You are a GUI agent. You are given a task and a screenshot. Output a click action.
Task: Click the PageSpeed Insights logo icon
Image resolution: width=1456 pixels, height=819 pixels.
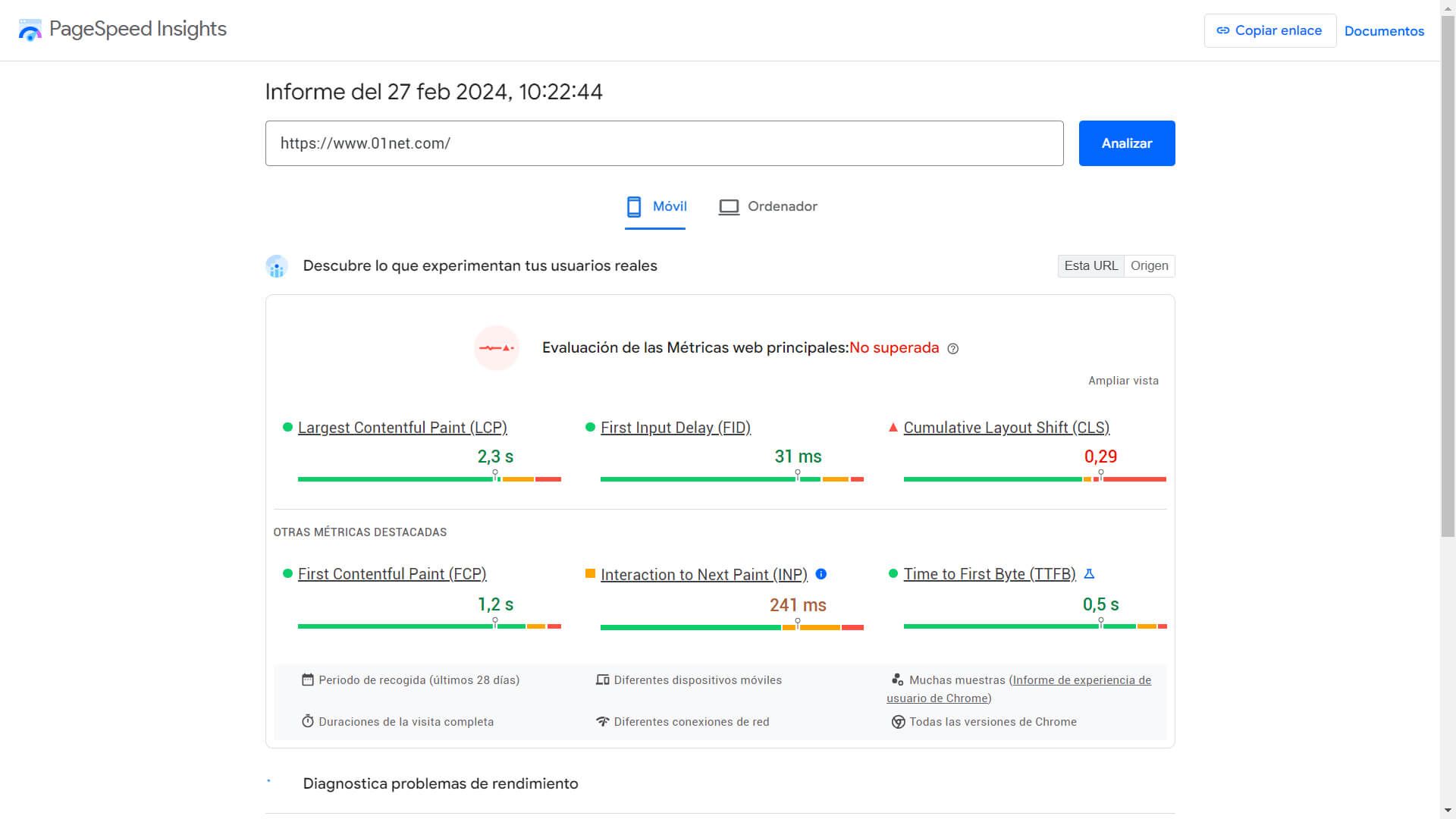30,30
